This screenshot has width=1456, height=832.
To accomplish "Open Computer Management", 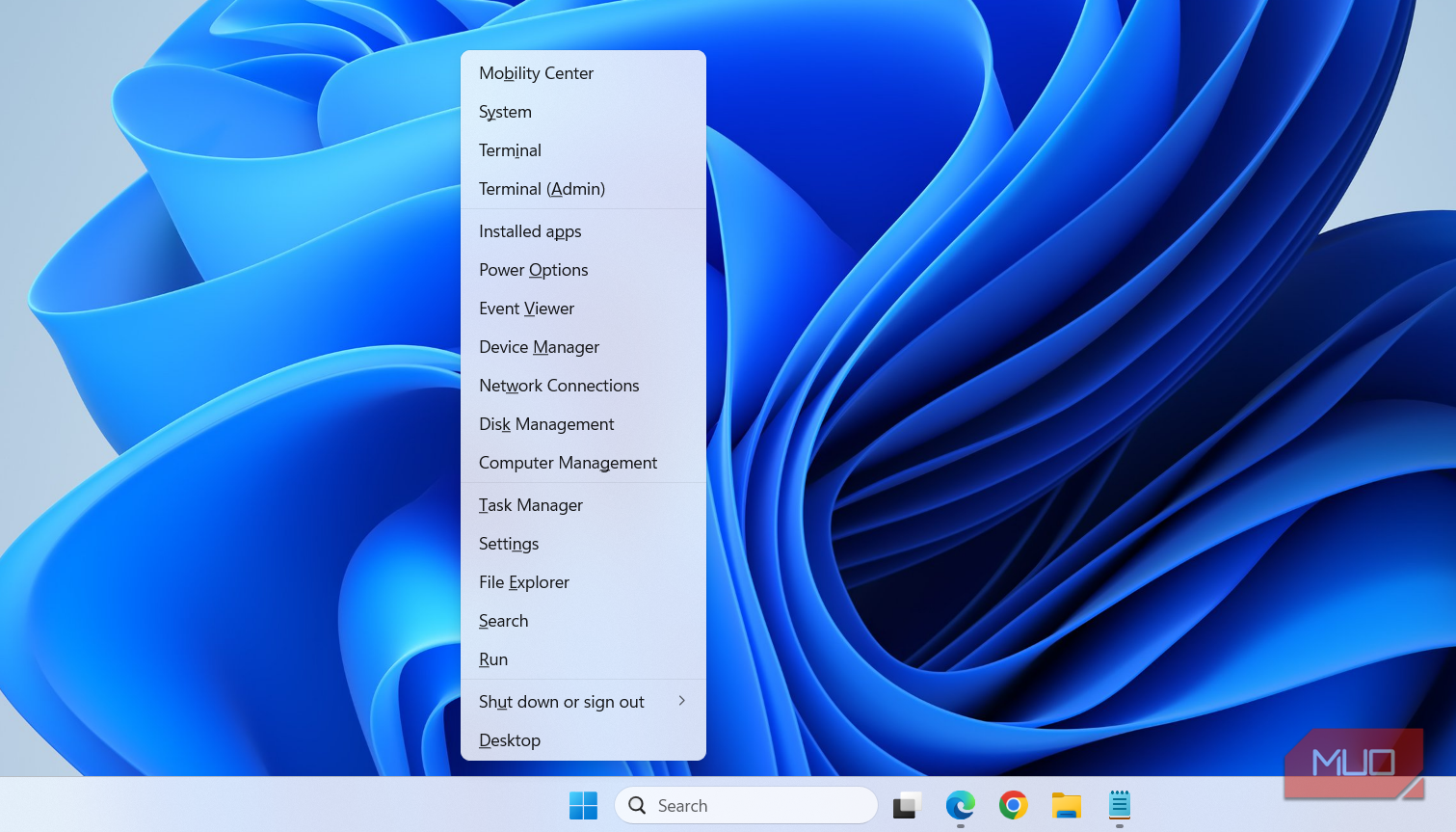I will 583,463.
